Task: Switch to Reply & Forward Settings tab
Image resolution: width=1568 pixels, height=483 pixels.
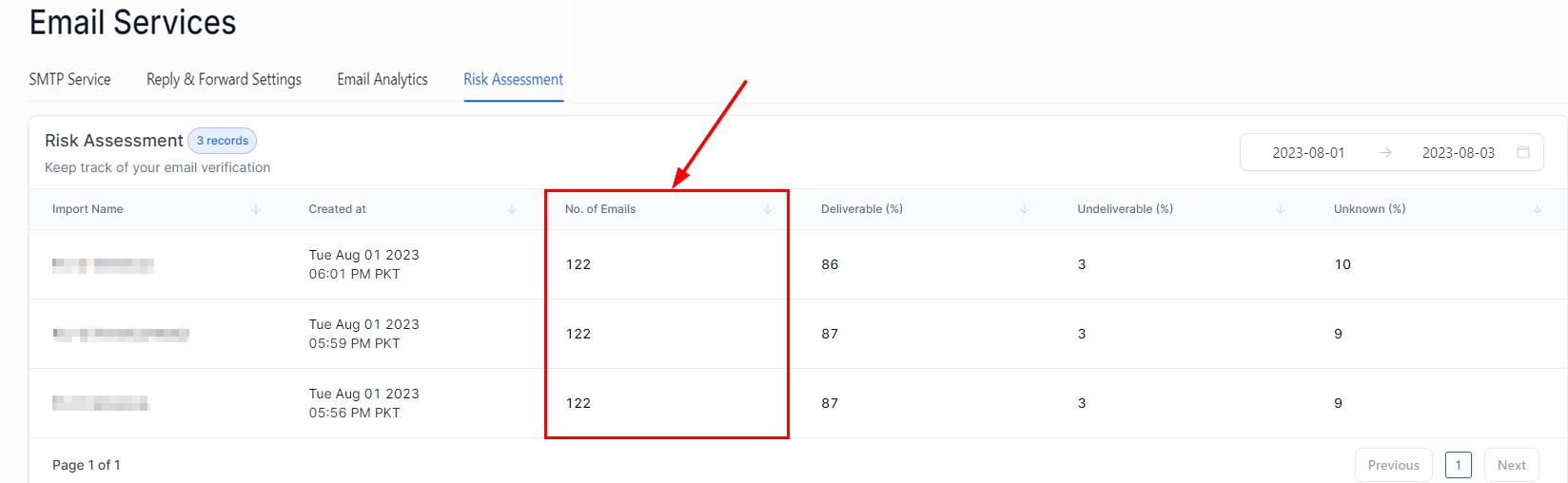Action: pos(224,80)
